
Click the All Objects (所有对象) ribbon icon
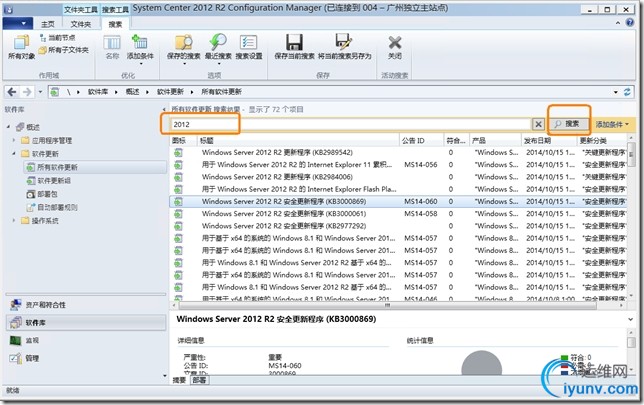(x=21, y=47)
